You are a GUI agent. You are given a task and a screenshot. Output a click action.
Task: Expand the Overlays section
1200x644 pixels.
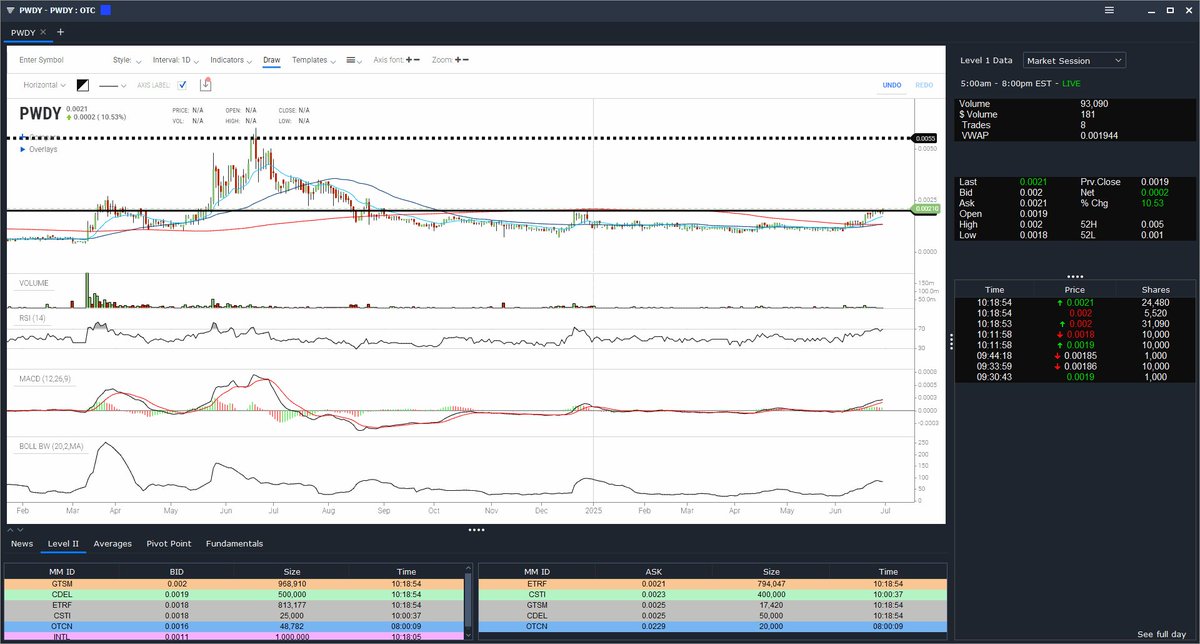[40, 149]
